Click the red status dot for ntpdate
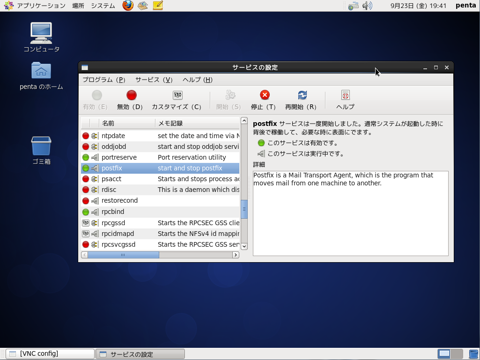Image resolution: width=480 pixels, height=360 pixels. coord(86,136)
